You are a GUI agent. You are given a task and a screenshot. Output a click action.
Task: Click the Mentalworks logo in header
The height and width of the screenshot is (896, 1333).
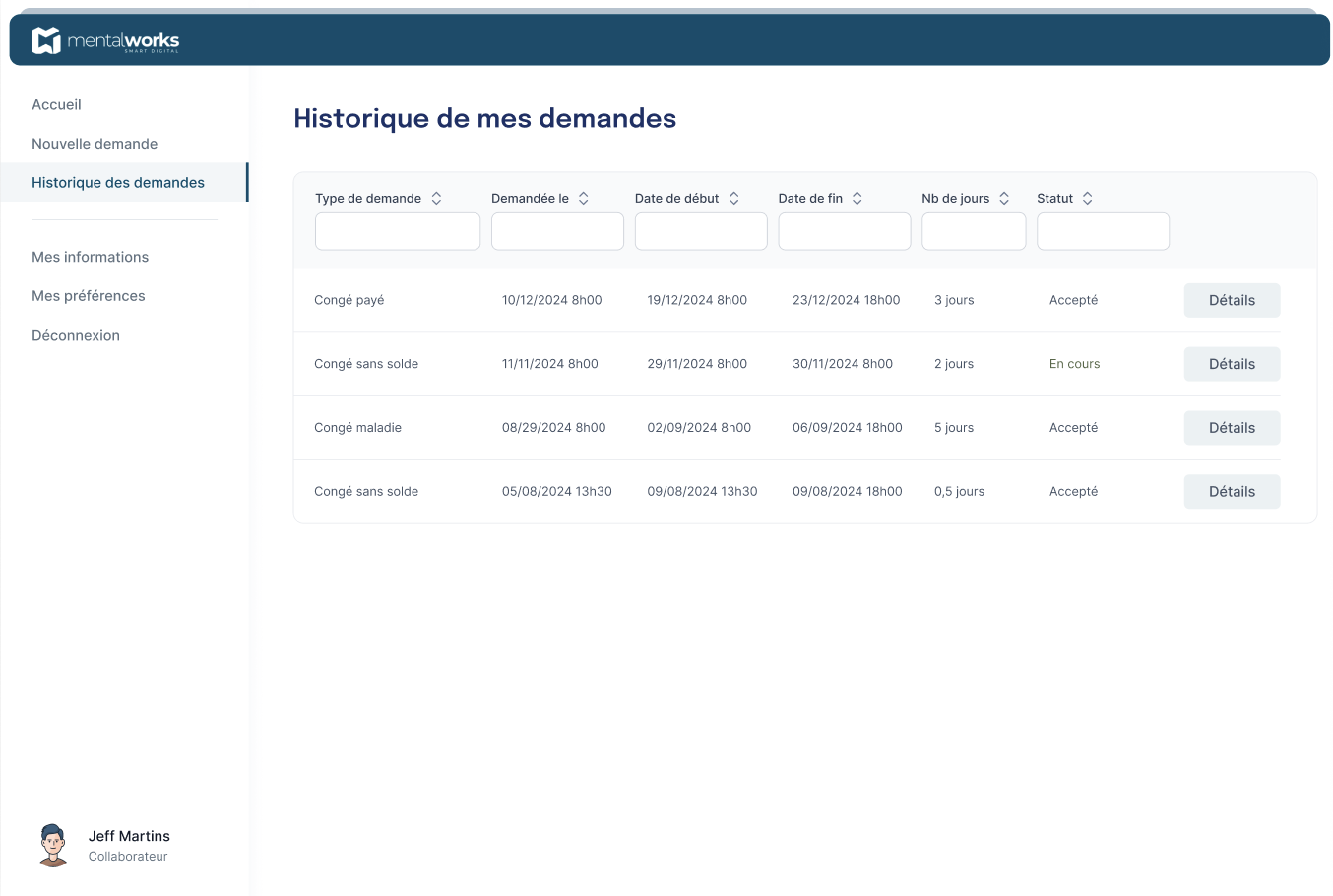105,40
